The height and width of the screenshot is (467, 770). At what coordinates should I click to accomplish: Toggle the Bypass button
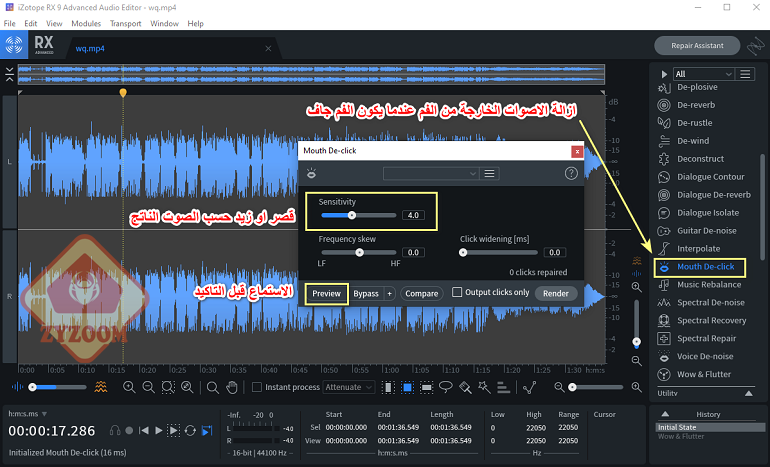pyautogui.click(x=366, y=294)
